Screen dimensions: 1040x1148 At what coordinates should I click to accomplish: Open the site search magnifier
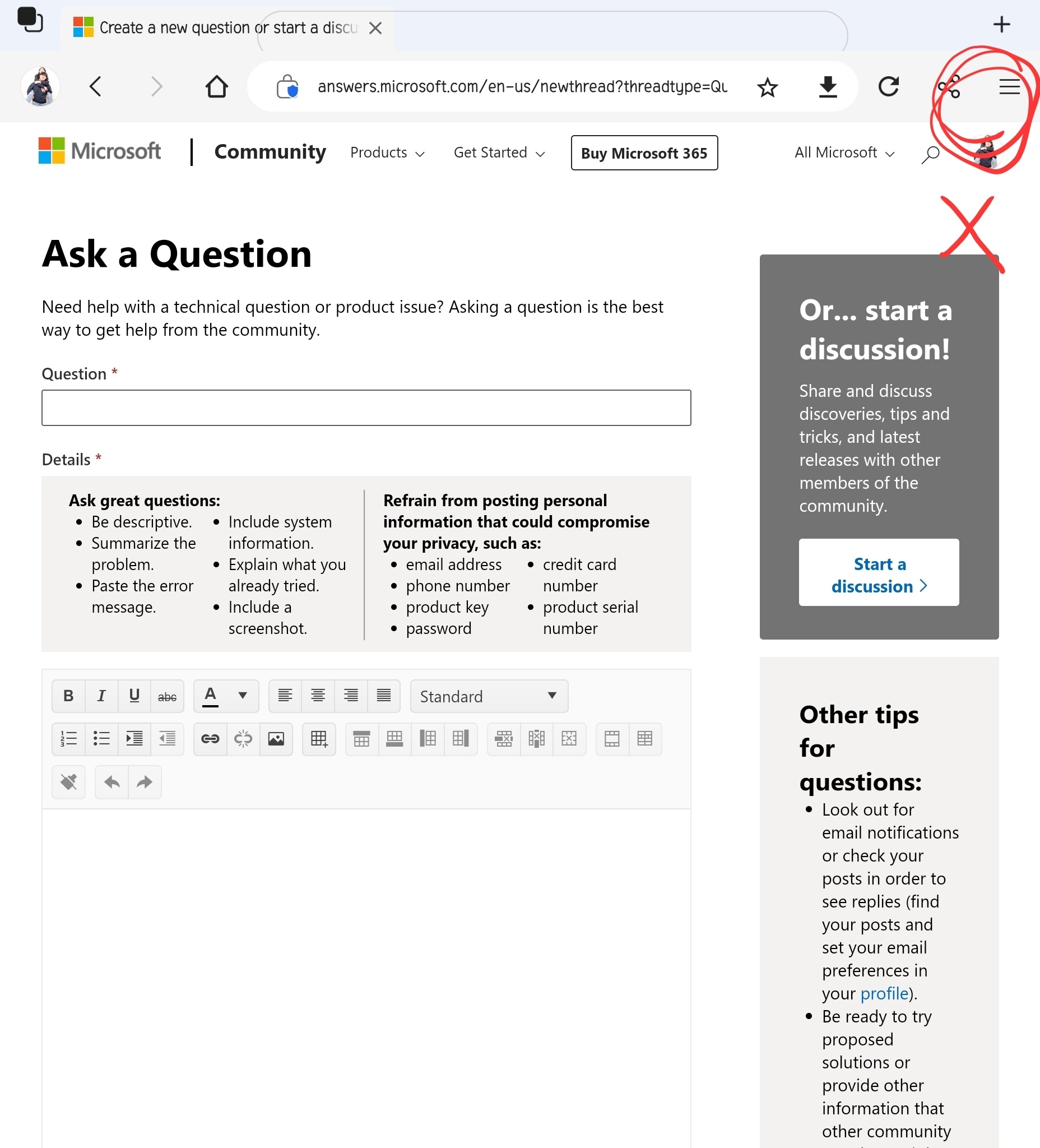(930, 154)
